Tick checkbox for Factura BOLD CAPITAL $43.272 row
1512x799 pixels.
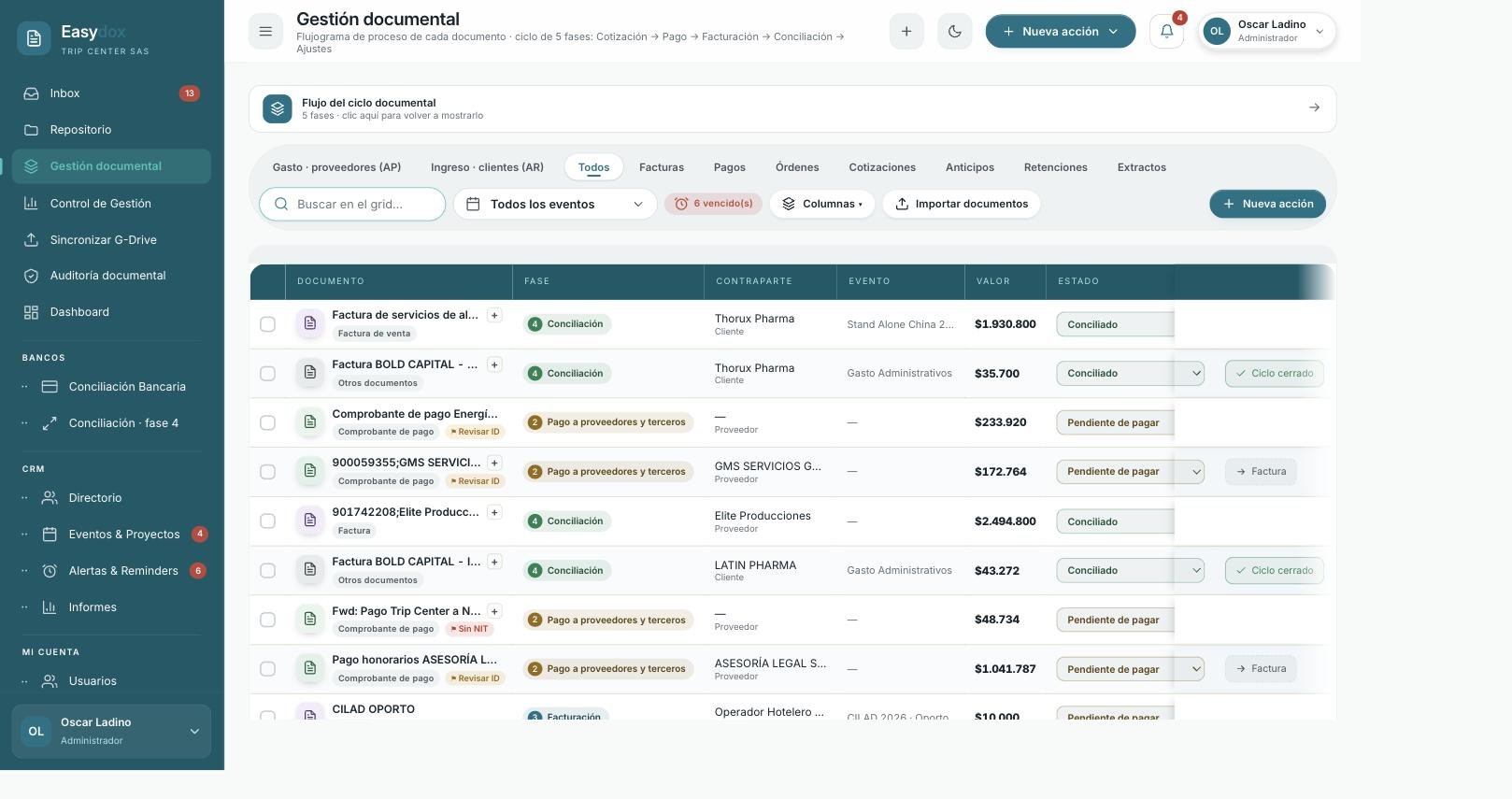[267, 570]
